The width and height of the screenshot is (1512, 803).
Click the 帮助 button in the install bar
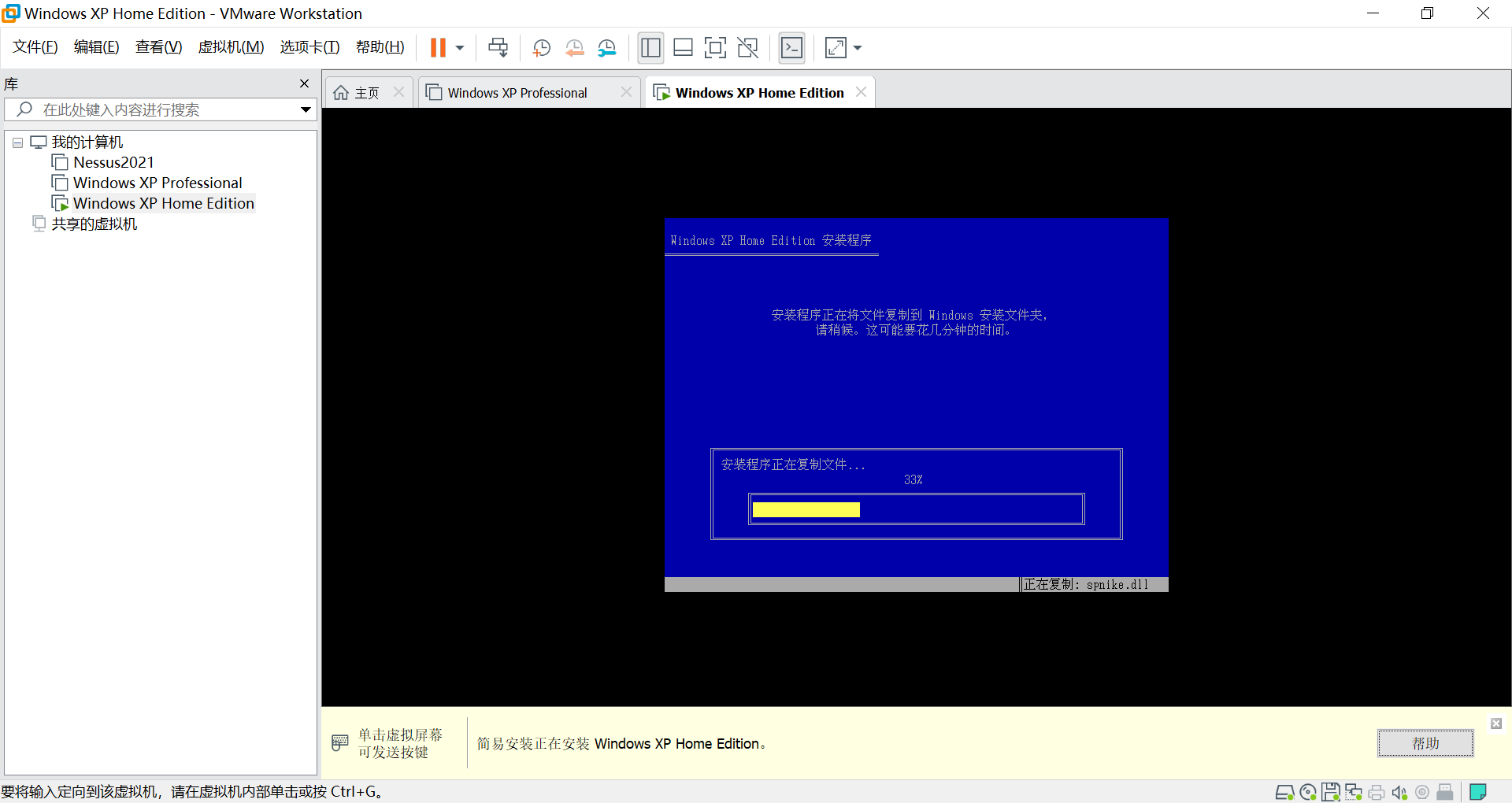click(1425, 743)
